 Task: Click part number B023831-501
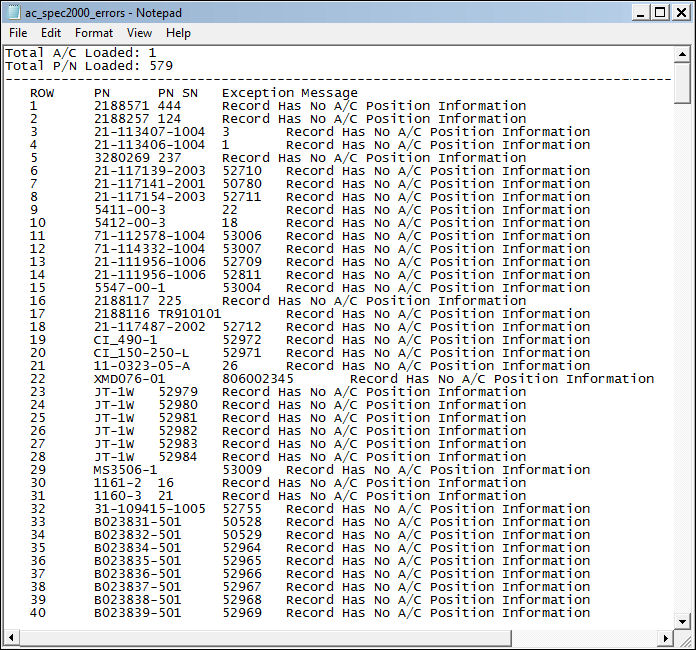138,521
